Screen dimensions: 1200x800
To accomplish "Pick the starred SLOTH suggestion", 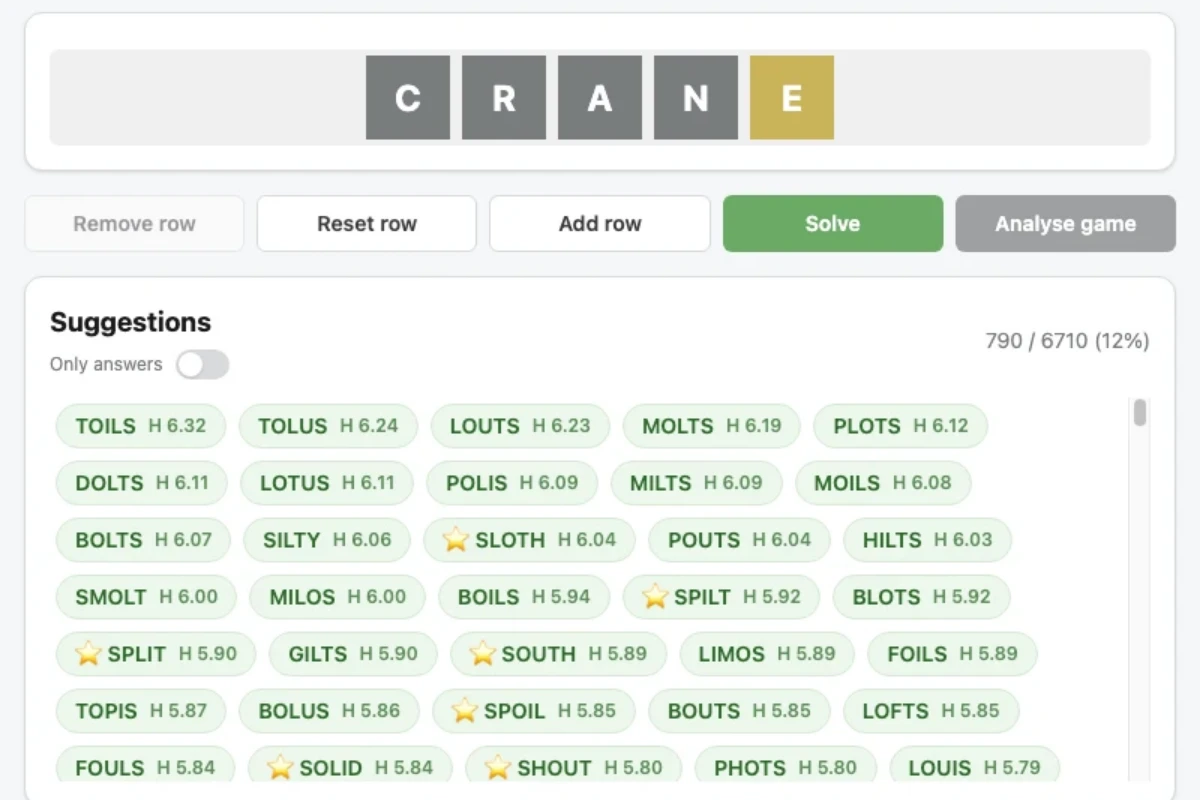I will (529, 540).
